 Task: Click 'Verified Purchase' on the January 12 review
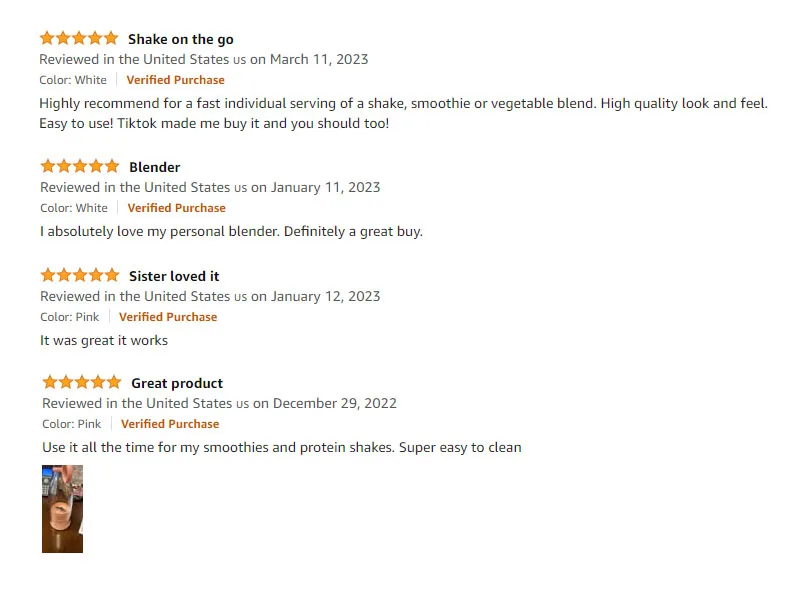(x=168, y=317)
